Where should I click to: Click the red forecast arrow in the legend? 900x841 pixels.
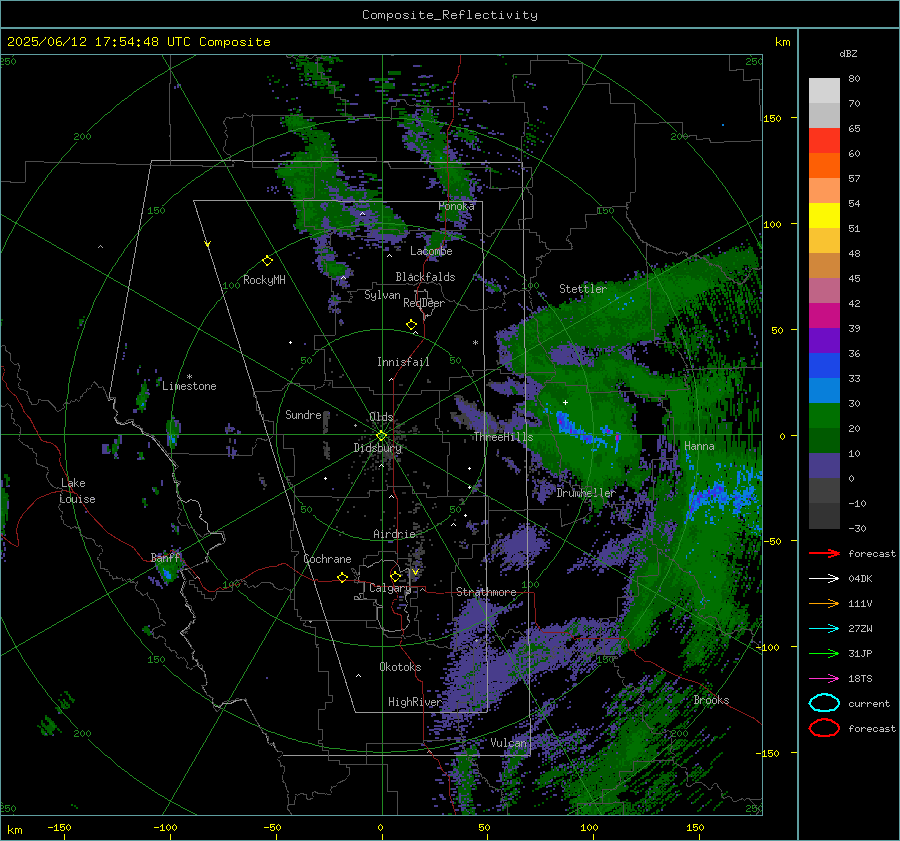pyautogui.click(x=824, y=553)
